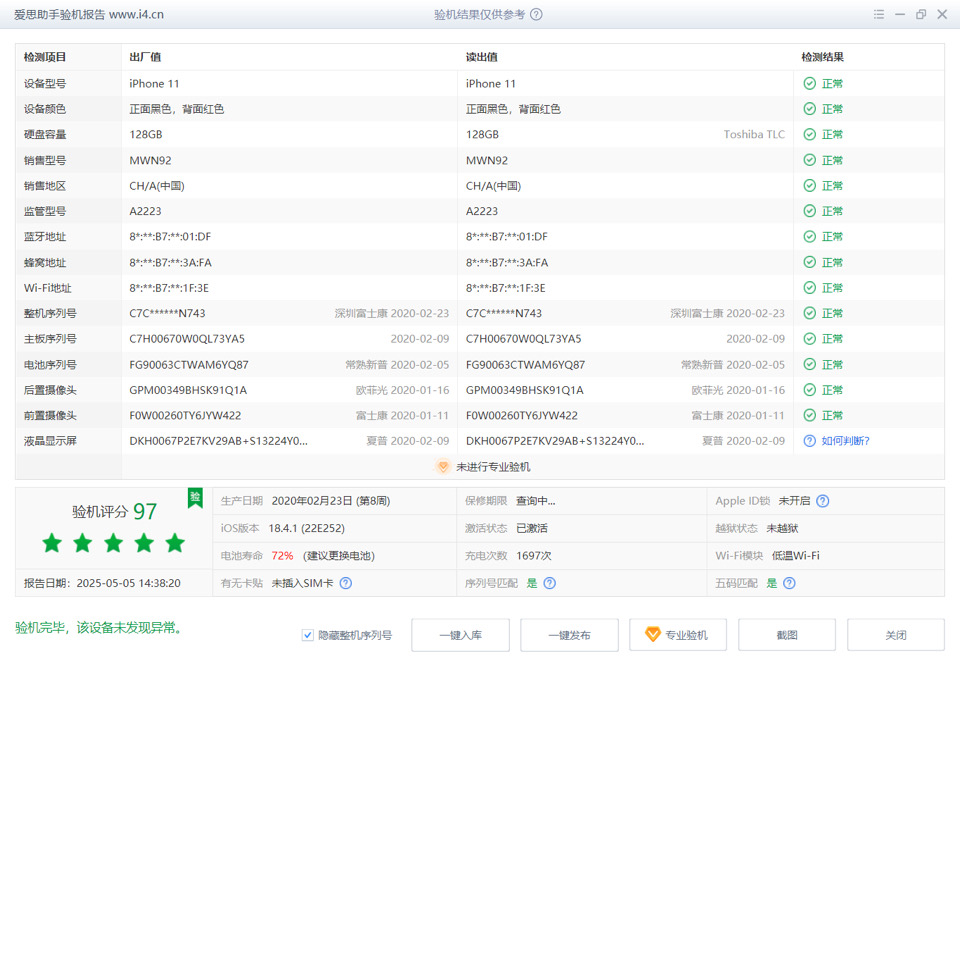Click 低温Wi-Fi module value

[x=795, y=555]
